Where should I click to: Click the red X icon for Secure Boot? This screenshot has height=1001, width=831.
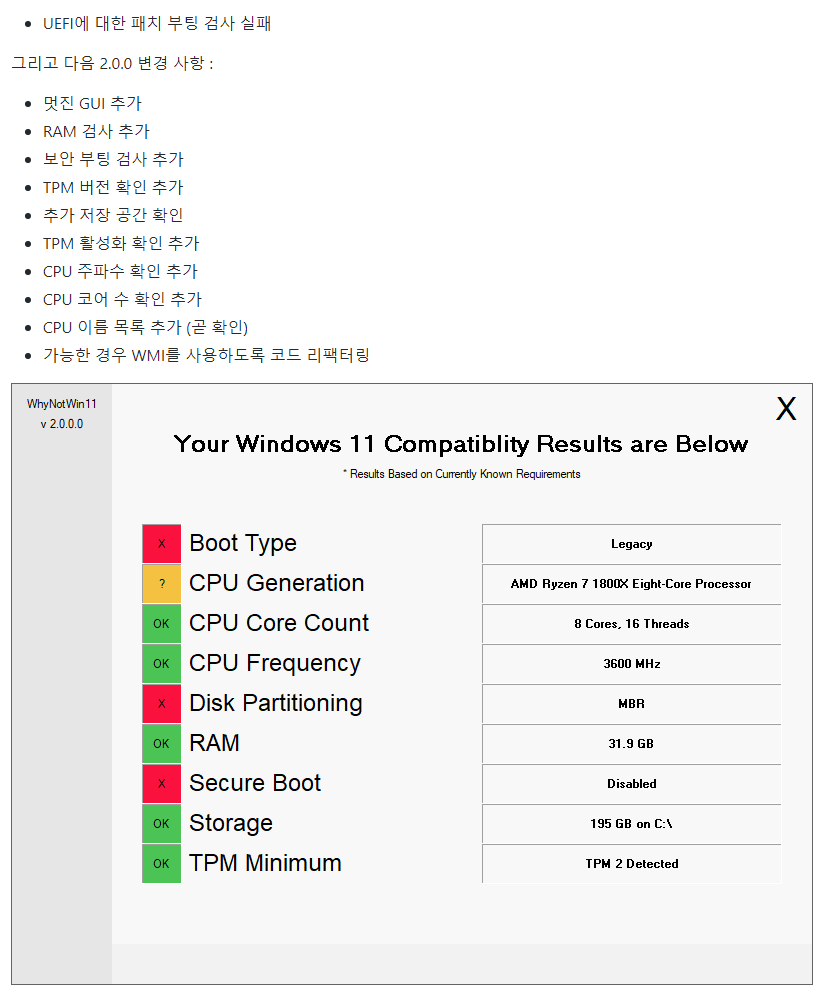click(x=161, y=784)
